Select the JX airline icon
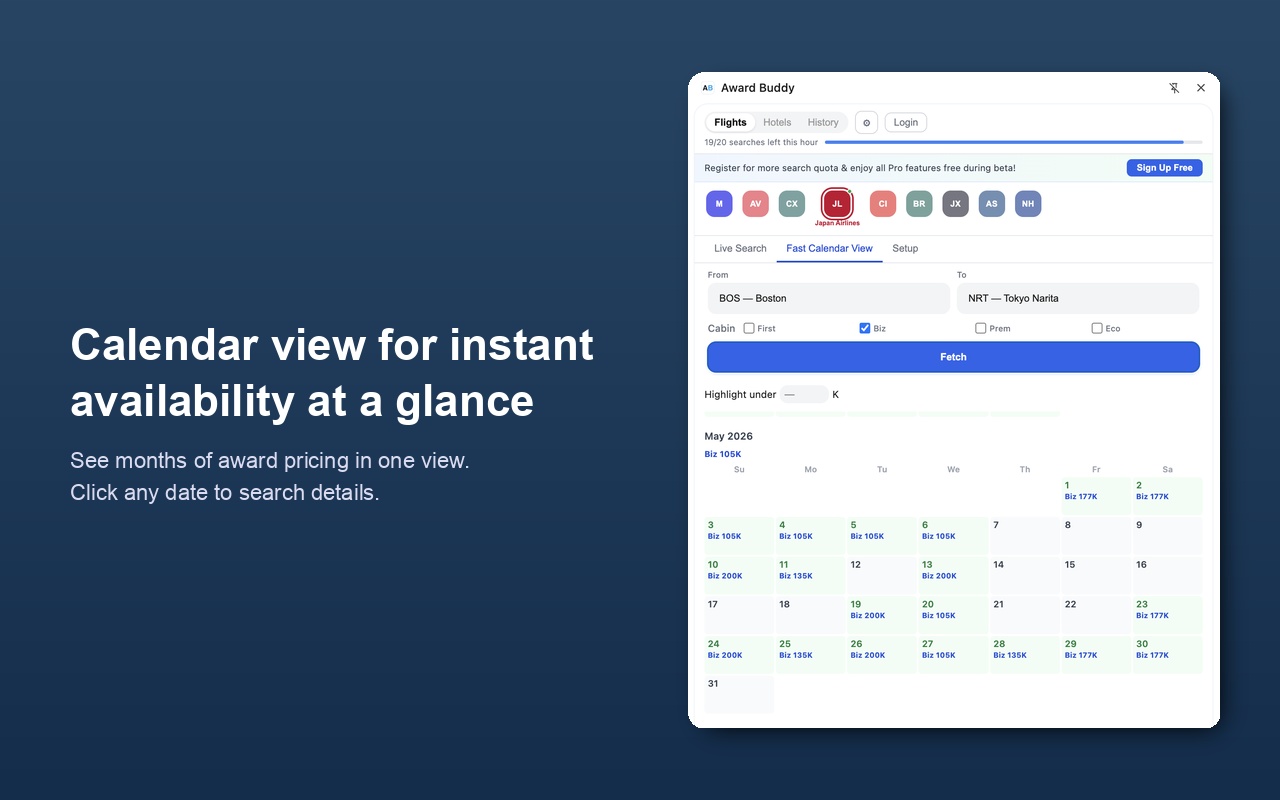This screenshot has width=1280, height=800. (955, 204)
